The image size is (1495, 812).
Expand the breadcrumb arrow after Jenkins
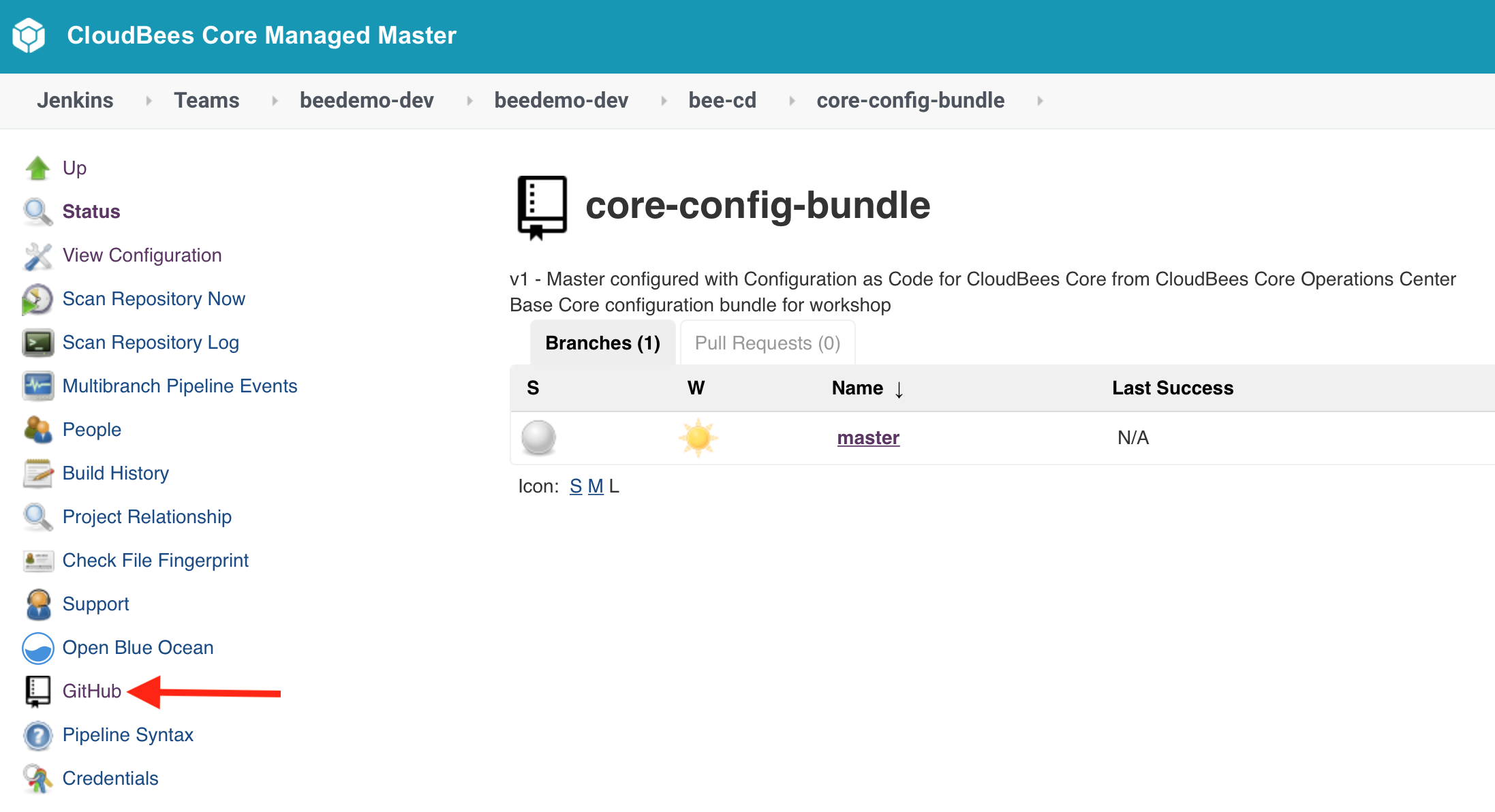[149, 101]
